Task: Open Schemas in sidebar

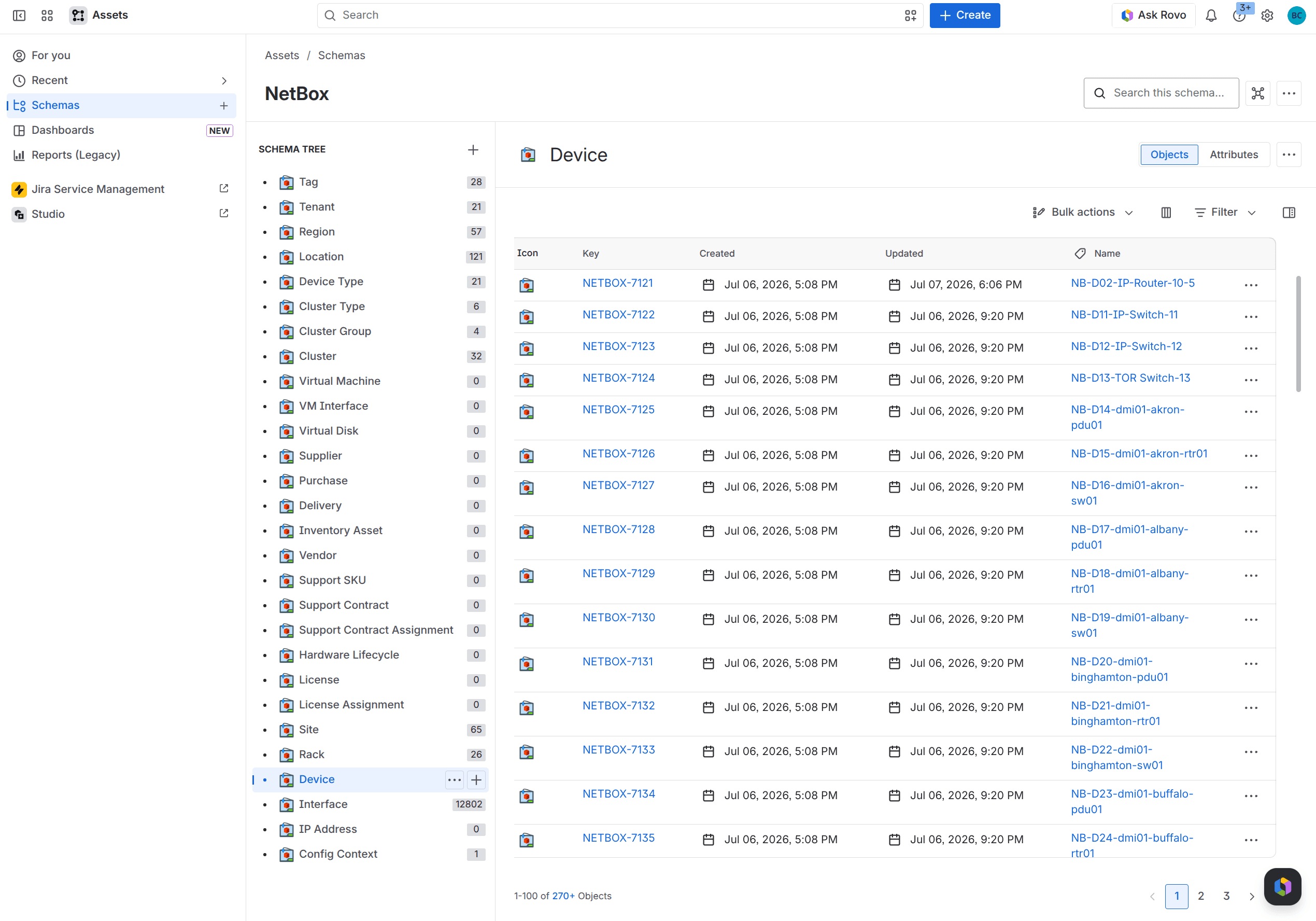Action: pos(121,105)
